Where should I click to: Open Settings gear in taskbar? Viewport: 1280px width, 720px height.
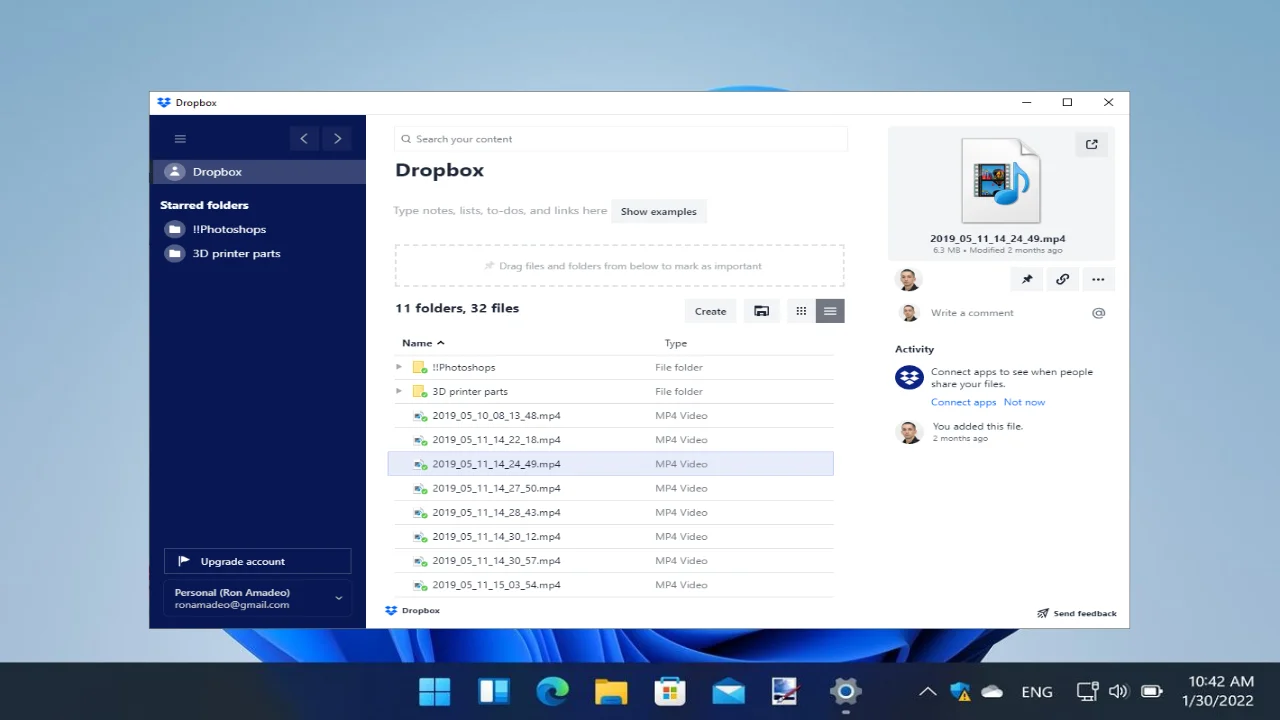(845, 691)
